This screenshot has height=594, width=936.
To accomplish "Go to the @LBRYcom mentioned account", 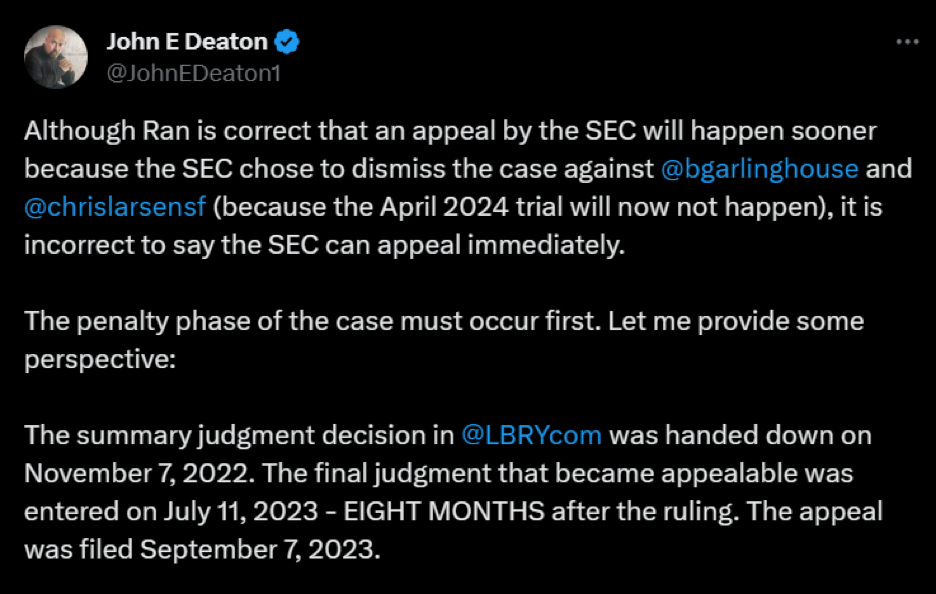I will point(531,436).
